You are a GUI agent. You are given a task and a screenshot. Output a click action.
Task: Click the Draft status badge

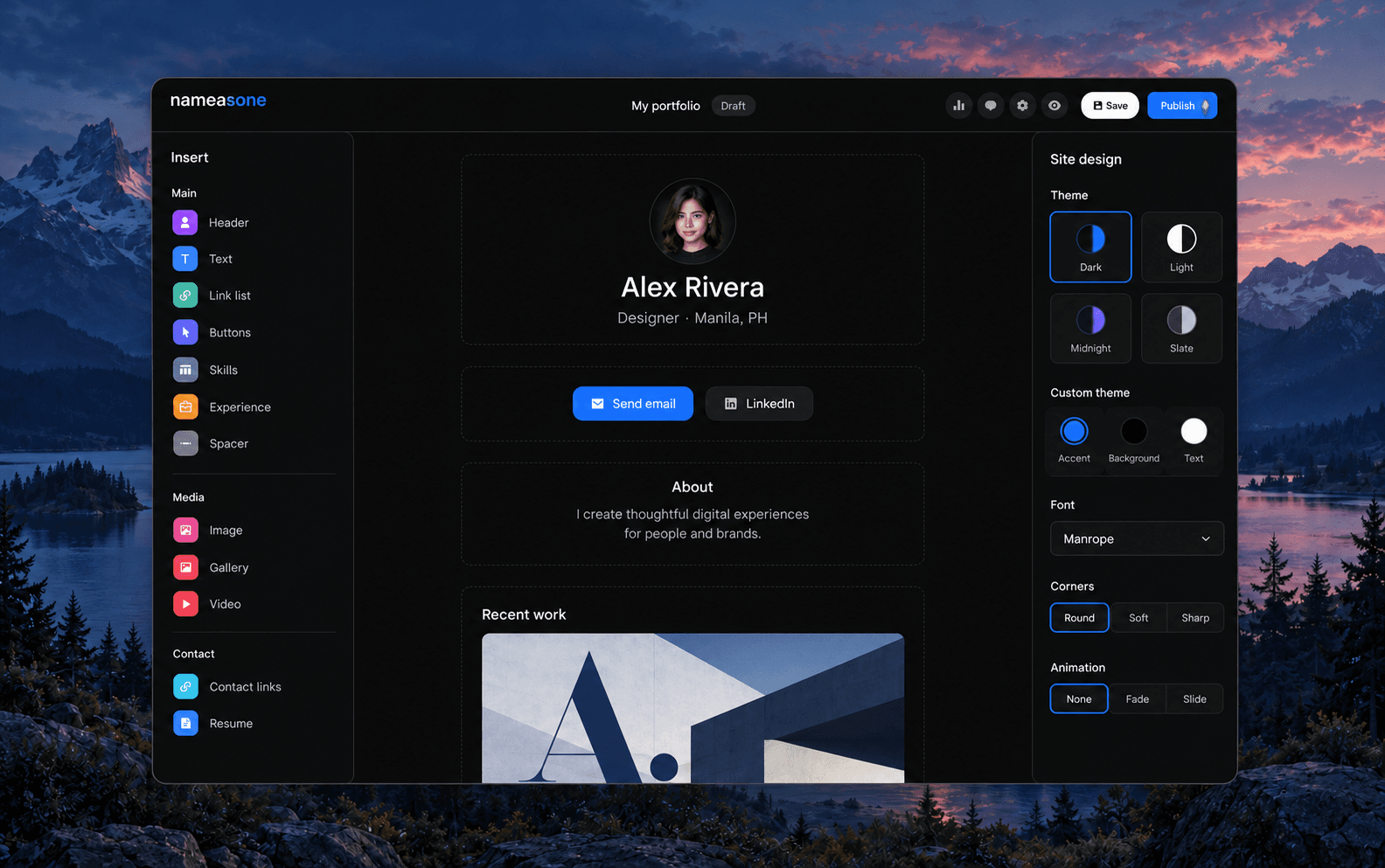[733, 106]
